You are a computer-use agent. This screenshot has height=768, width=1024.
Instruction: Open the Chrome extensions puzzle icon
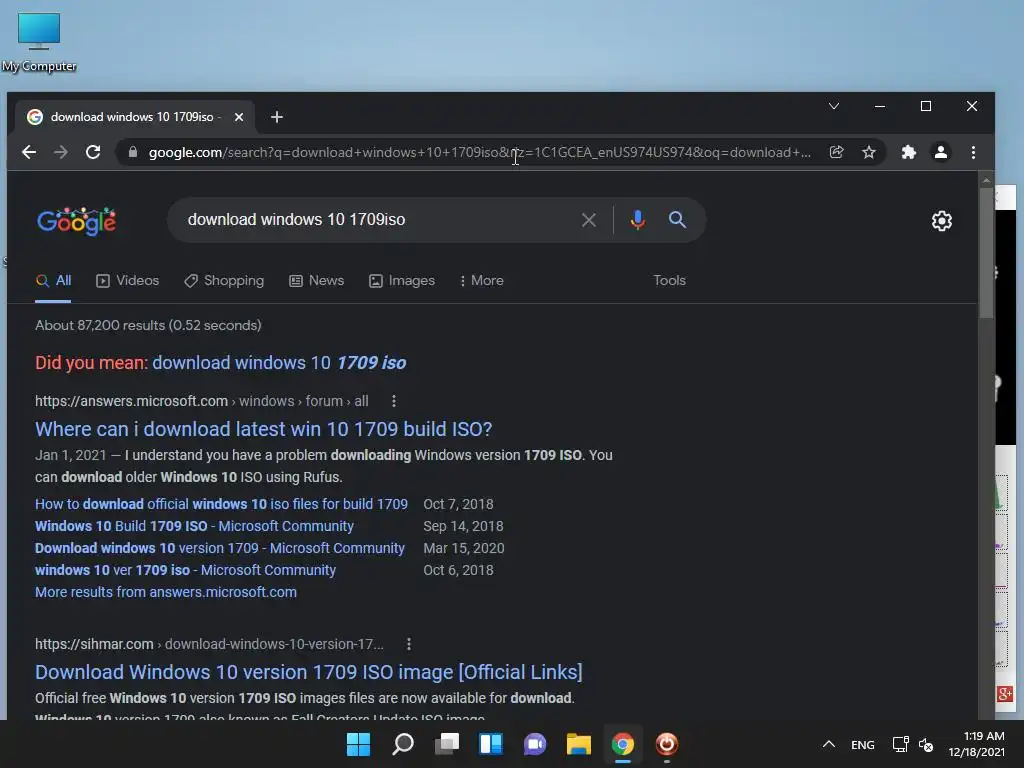click(x=908, y=152)
